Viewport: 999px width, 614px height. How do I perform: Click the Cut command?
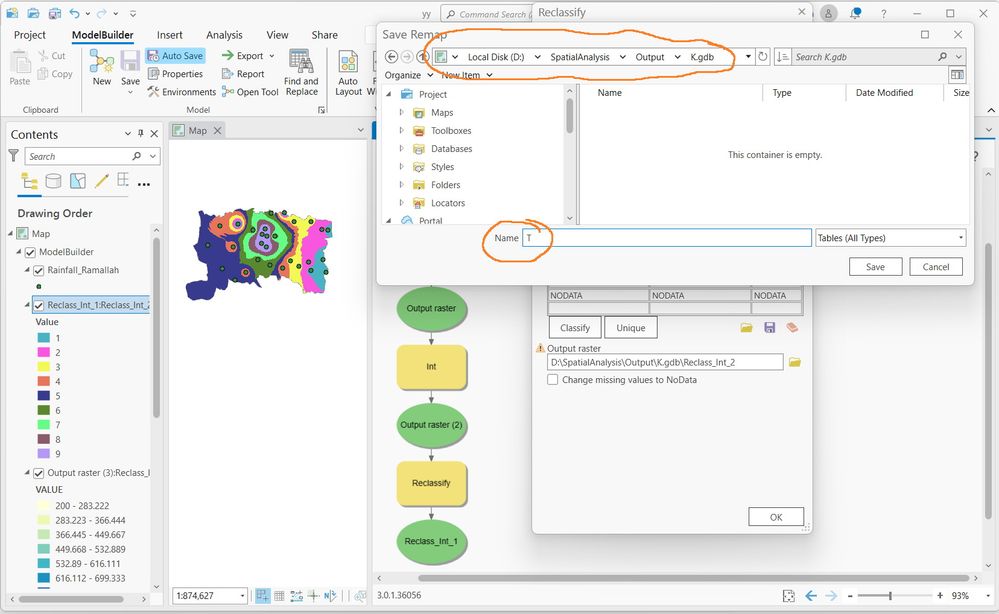pyautogui.click(x=52, y=56)
